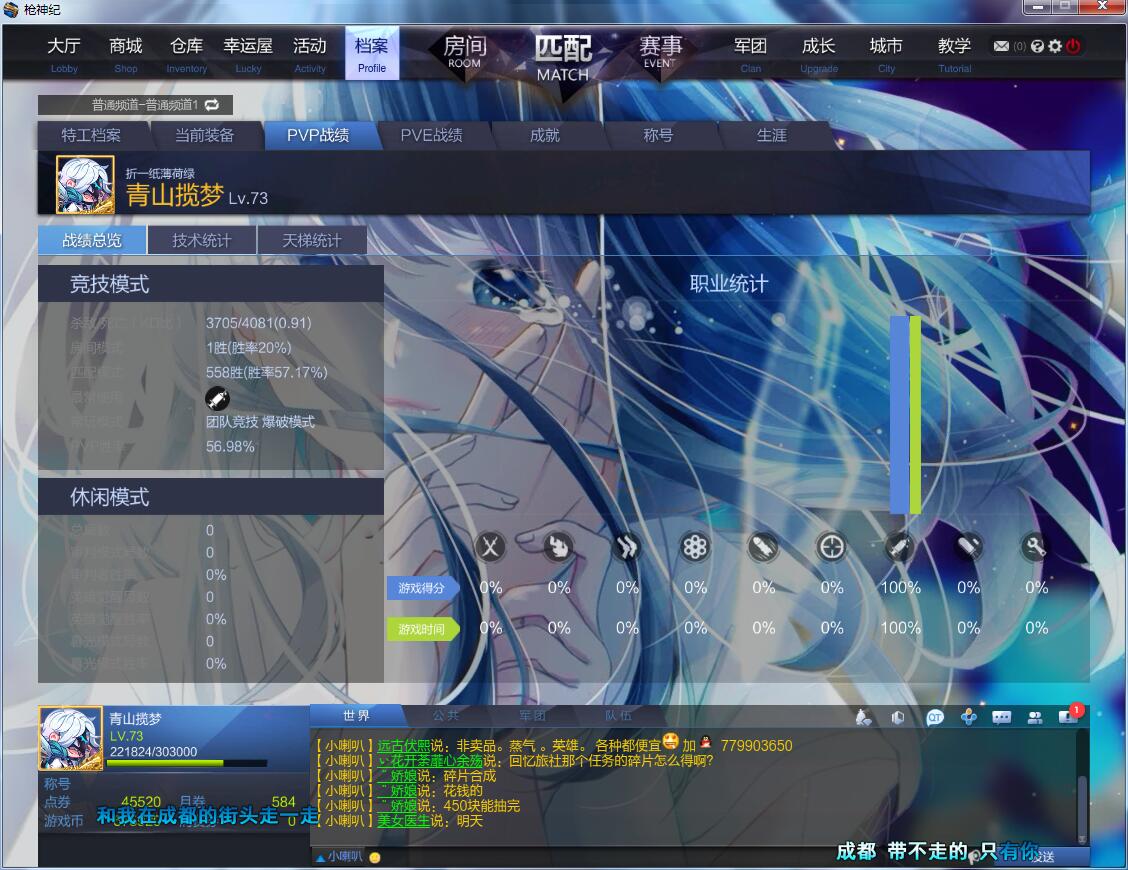Open the 档案 Profile menu

[372, 54]
